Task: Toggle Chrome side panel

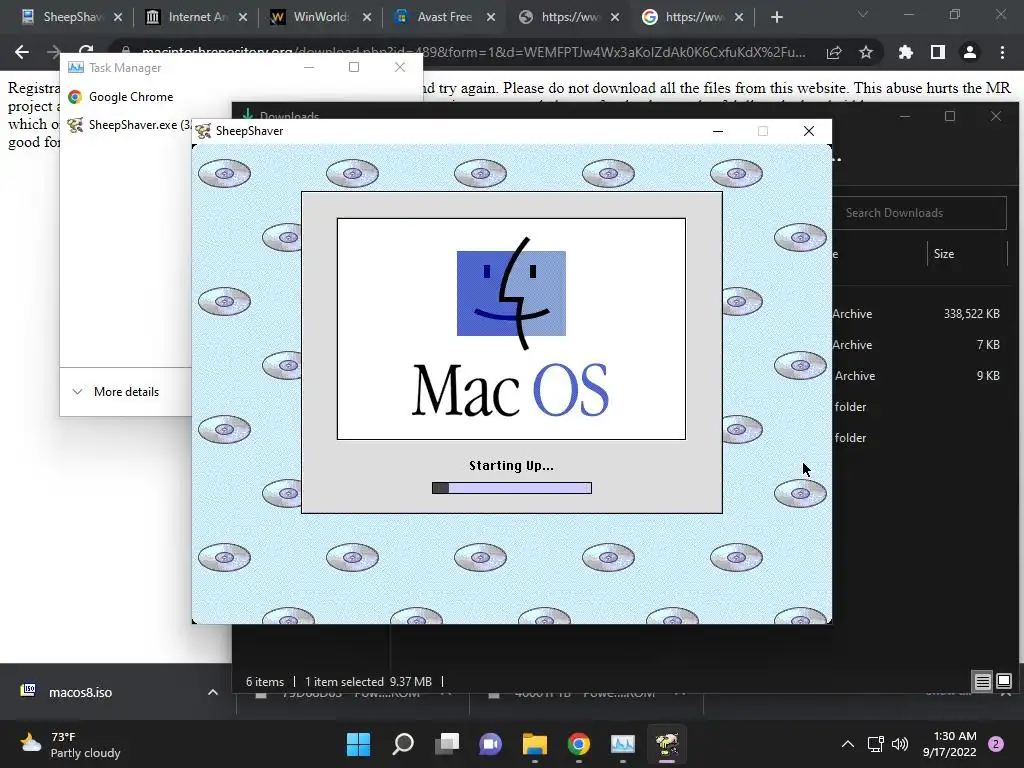Action: point(938,52)
